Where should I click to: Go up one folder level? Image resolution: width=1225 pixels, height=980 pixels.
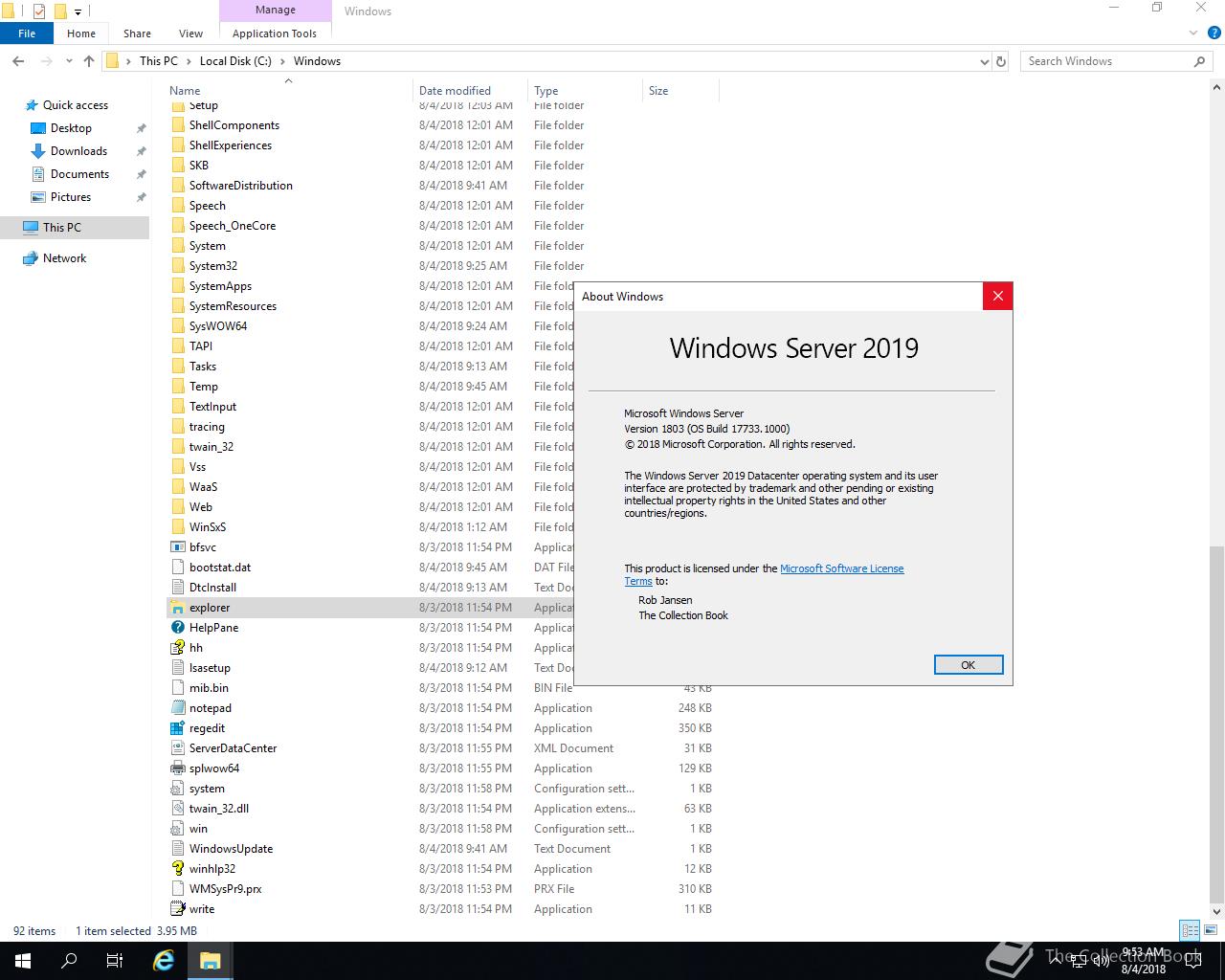(89, 61)
